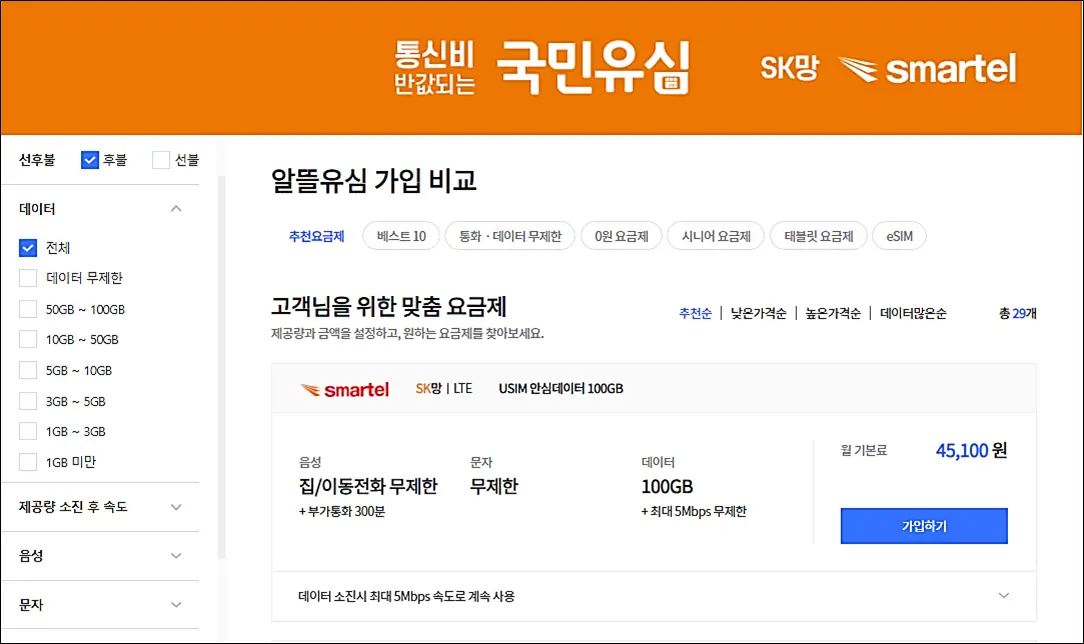1084x644 pixels.
Task: Open the eSIM category tab
Action: tap(899, 235)
